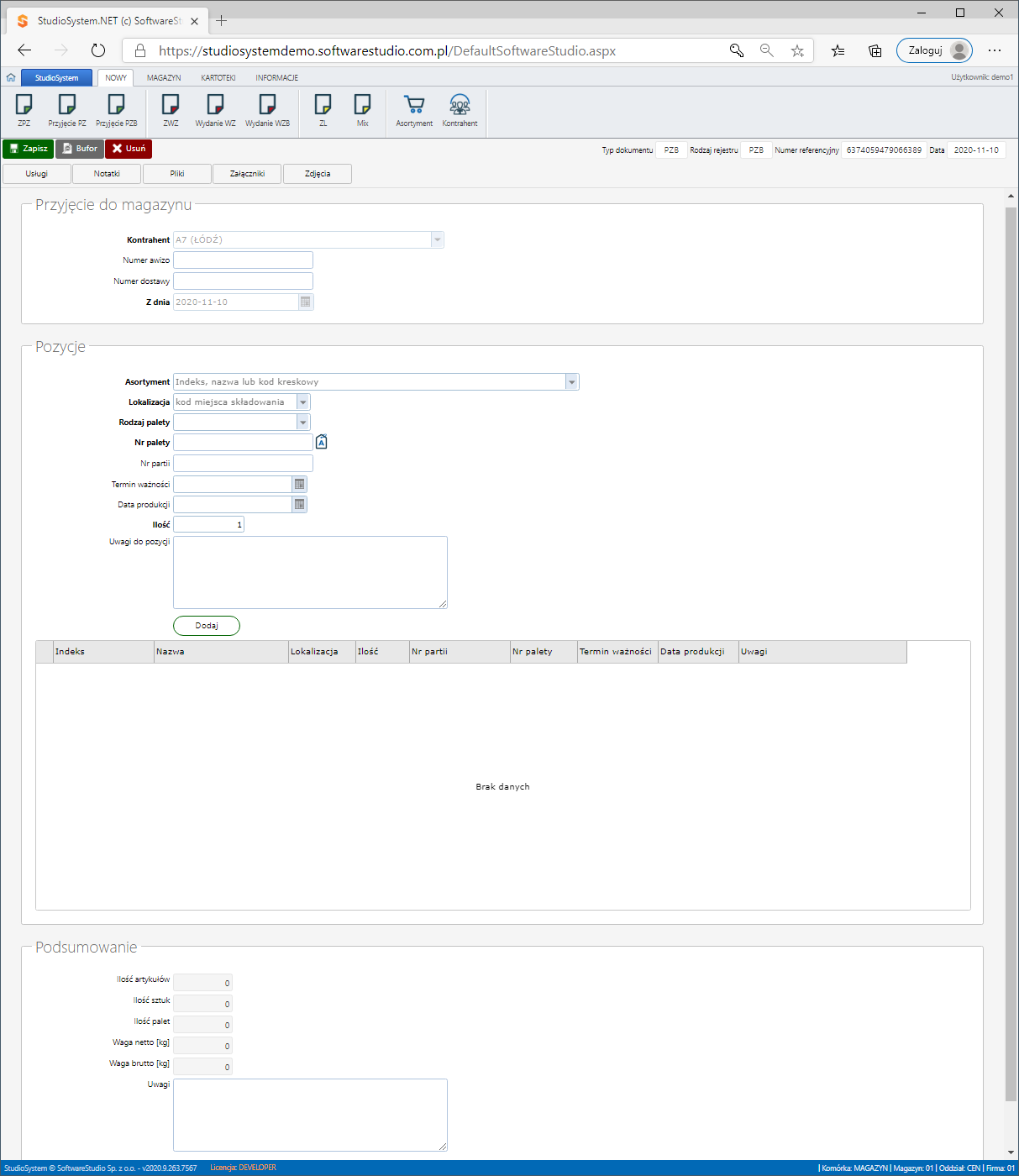Expand the Asortyment dropdown list
The image size is (1019, 1176).
(x=572, y=382)
